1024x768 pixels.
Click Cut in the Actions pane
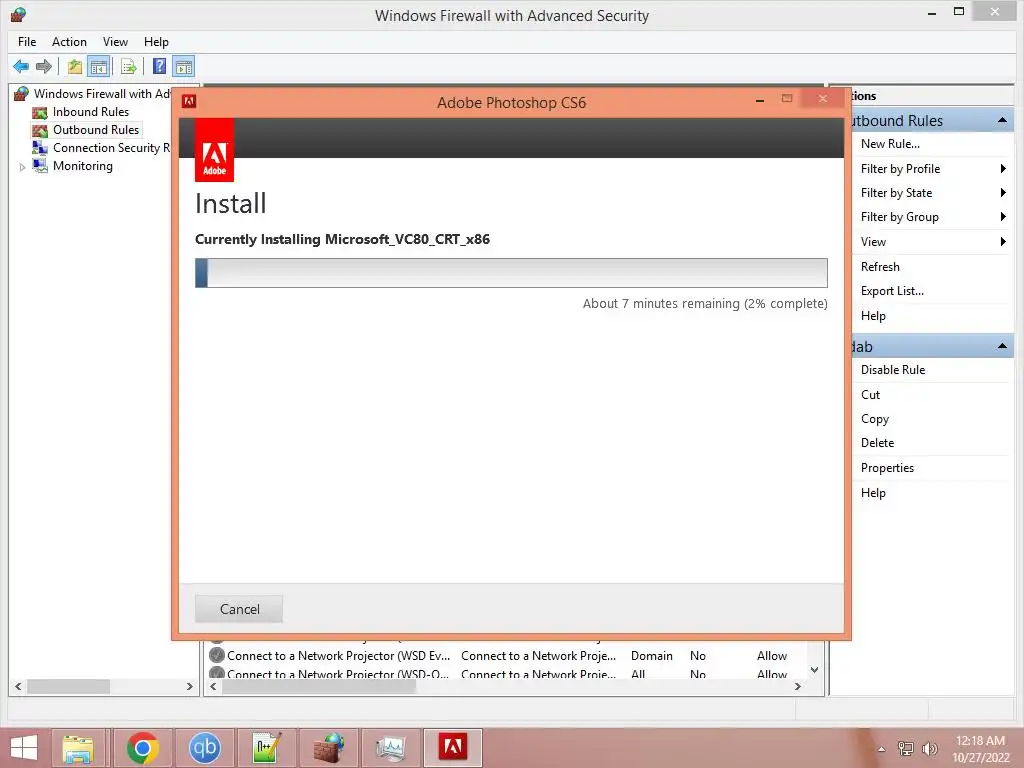click(x=870, y=394)
